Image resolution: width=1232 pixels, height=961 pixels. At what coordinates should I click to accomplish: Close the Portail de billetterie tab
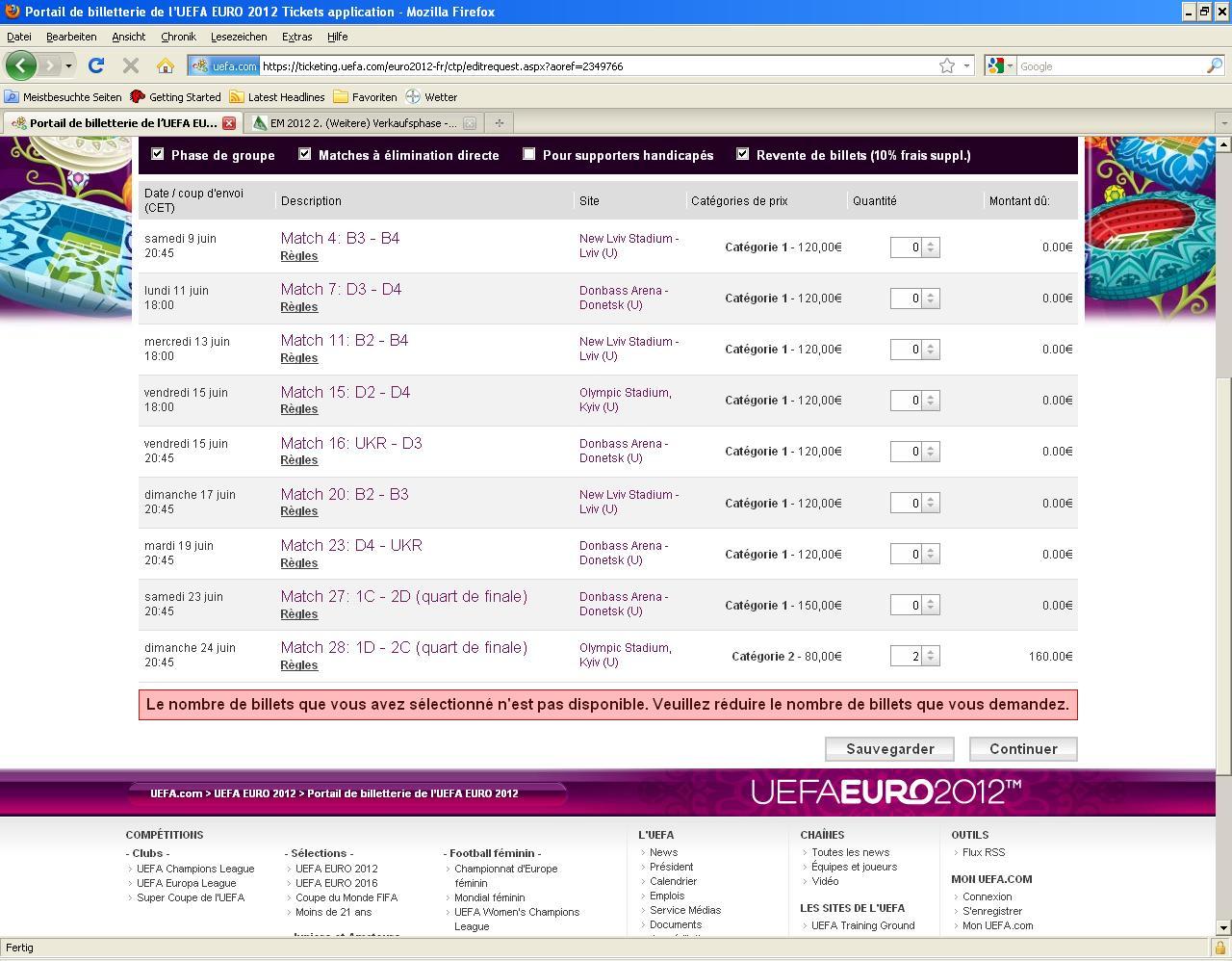(229, 122)
